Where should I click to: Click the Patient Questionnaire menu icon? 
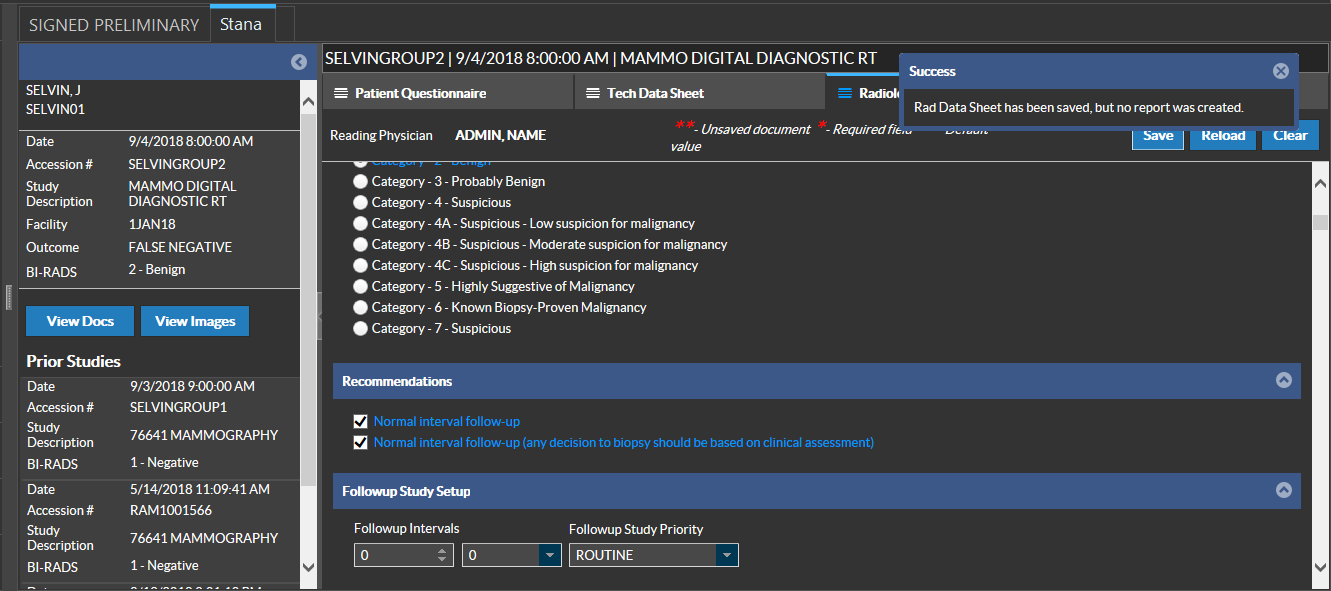(x=341, y=93)
